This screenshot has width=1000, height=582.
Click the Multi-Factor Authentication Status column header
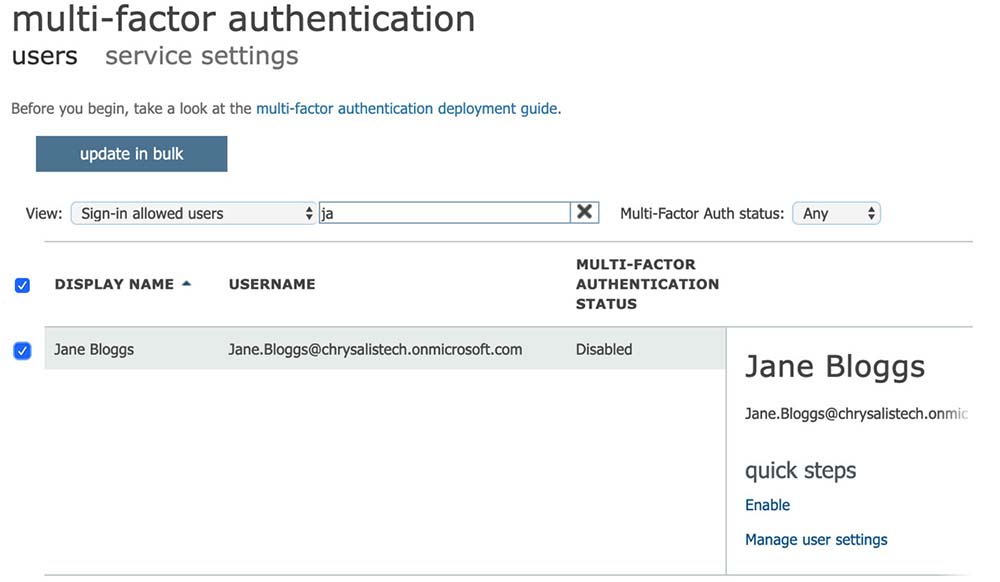point(647,284)
